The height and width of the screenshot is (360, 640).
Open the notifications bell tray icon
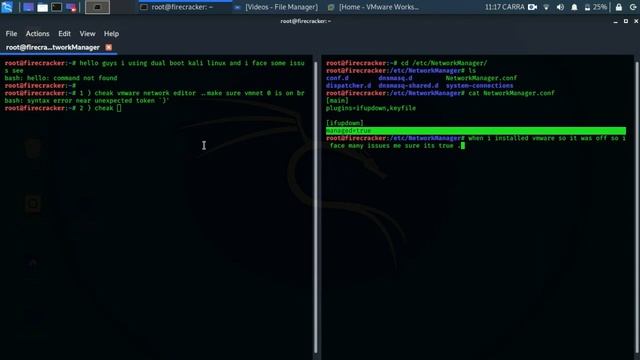(x=574, y=7)
